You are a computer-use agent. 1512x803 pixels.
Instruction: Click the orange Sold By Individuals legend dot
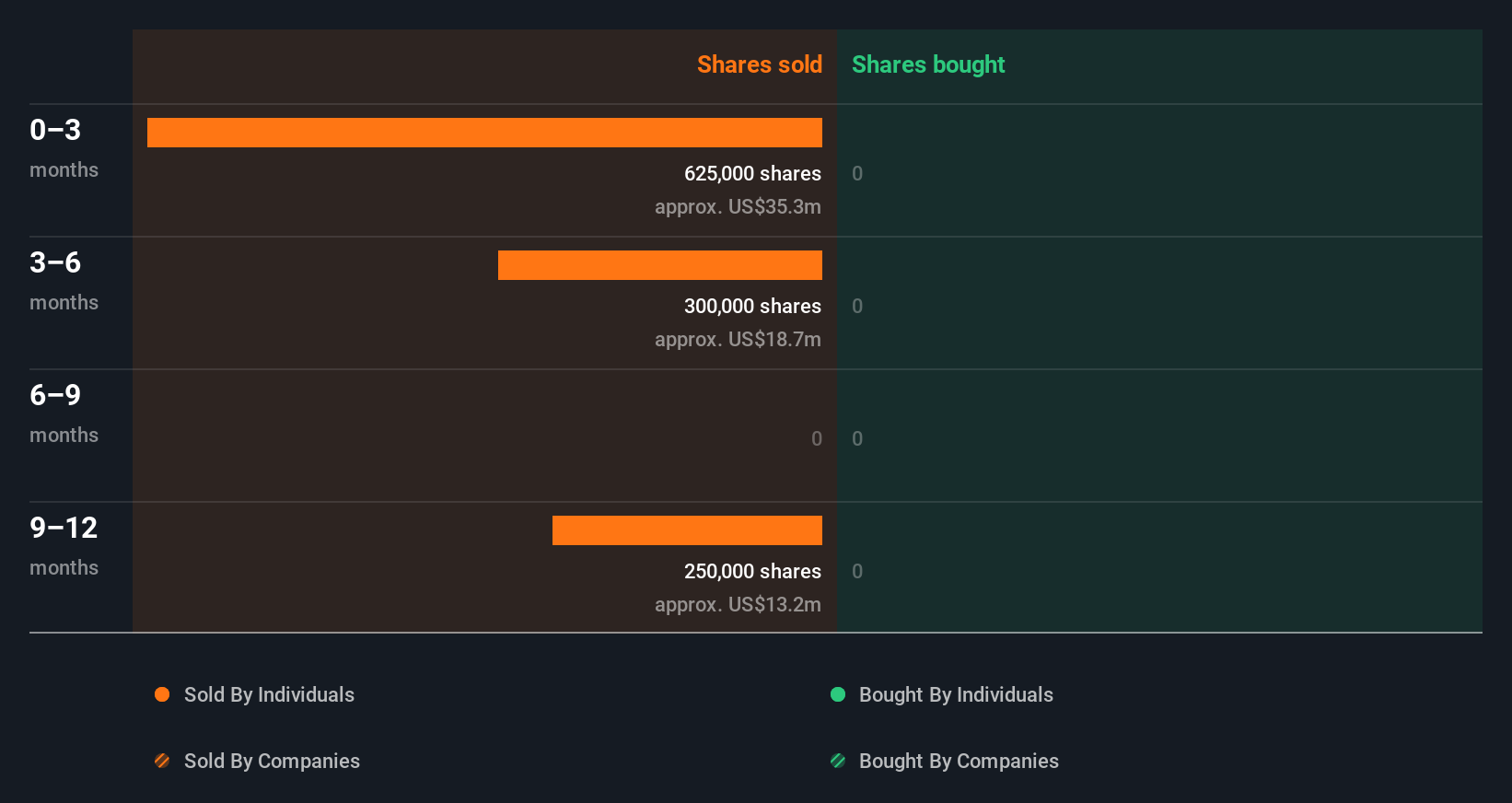click(162, 694)
